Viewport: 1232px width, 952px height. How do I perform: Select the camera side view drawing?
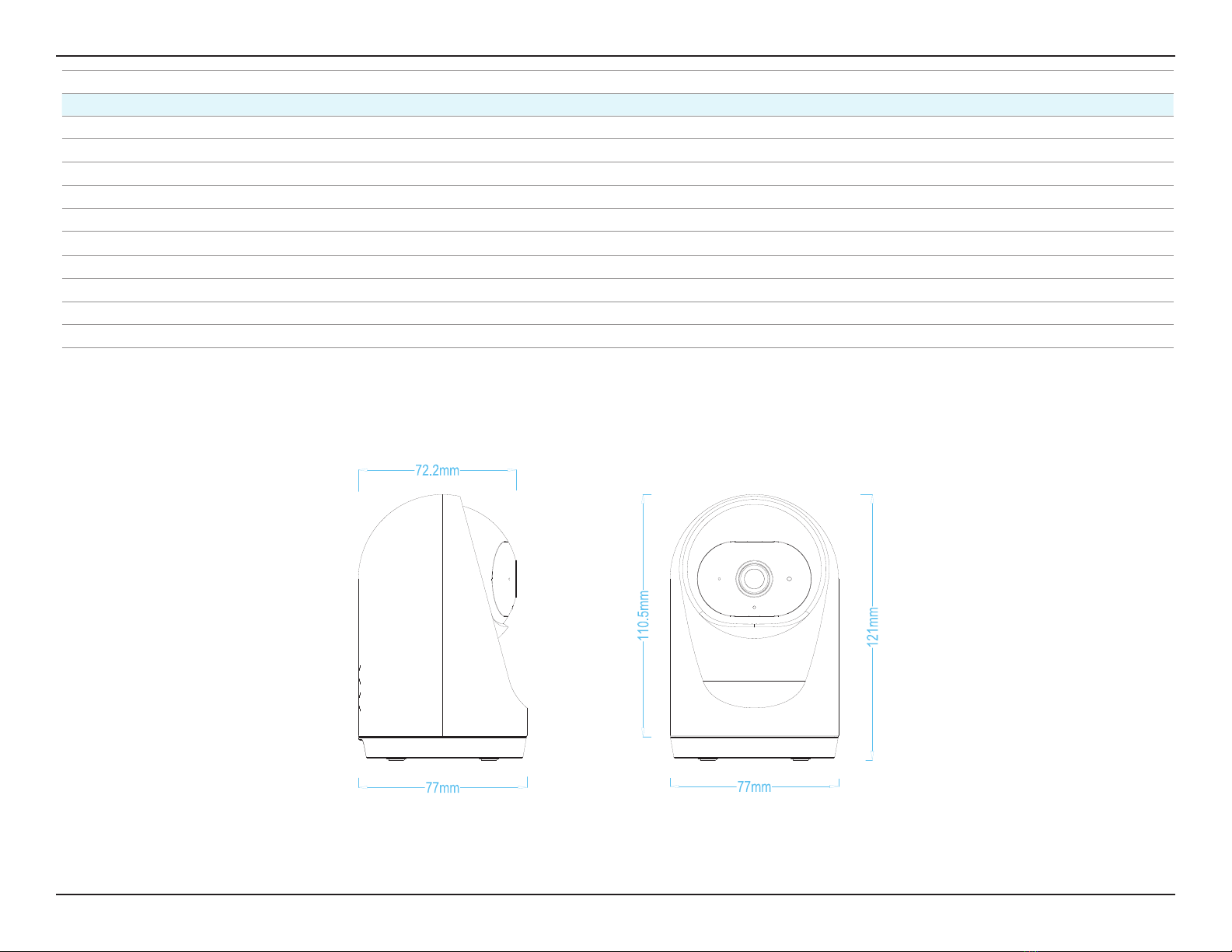point(443,626)
